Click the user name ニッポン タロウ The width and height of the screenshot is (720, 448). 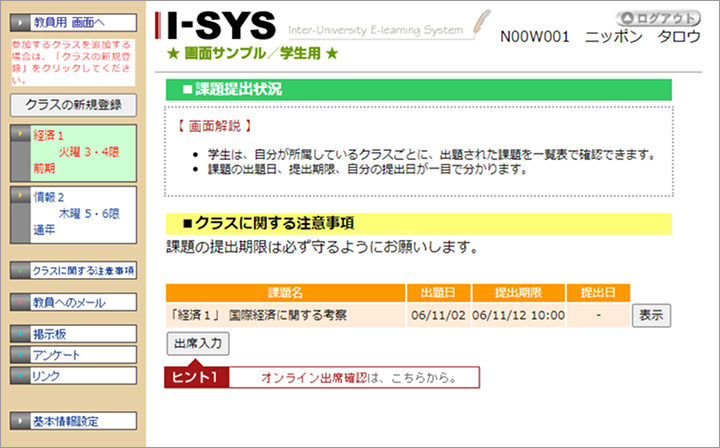tap(643, 37)
